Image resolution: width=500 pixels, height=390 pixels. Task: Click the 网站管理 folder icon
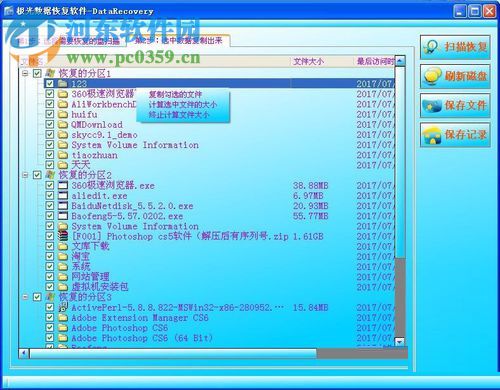(x=63, y=277)
